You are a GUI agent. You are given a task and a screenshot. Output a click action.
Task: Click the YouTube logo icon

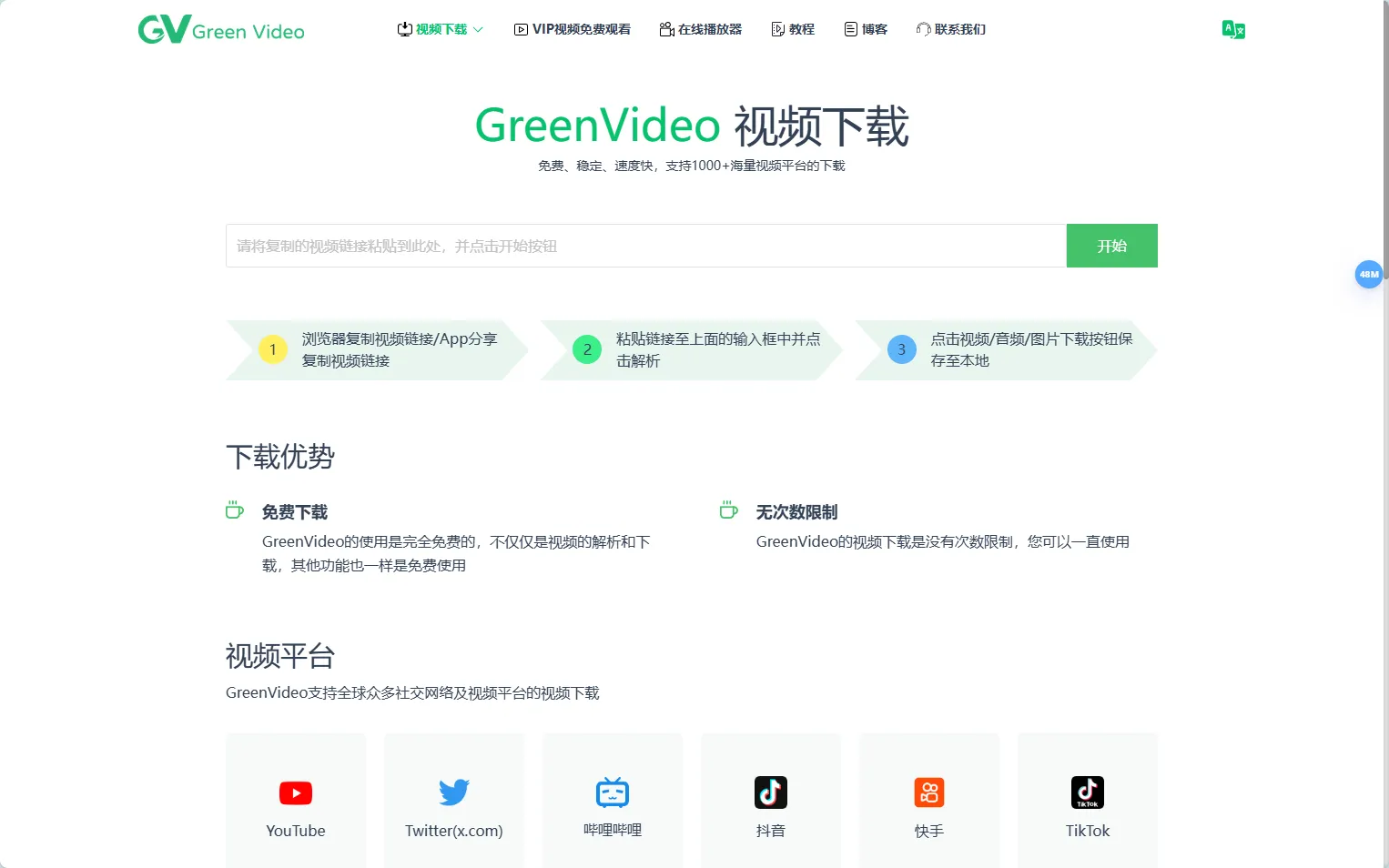(x=296, y=792)
